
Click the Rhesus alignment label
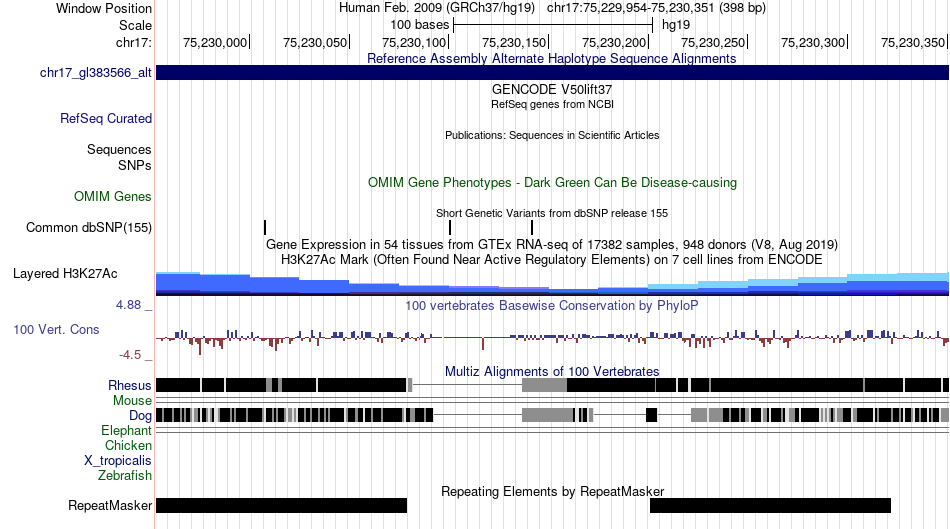click(x=130, y=385)
